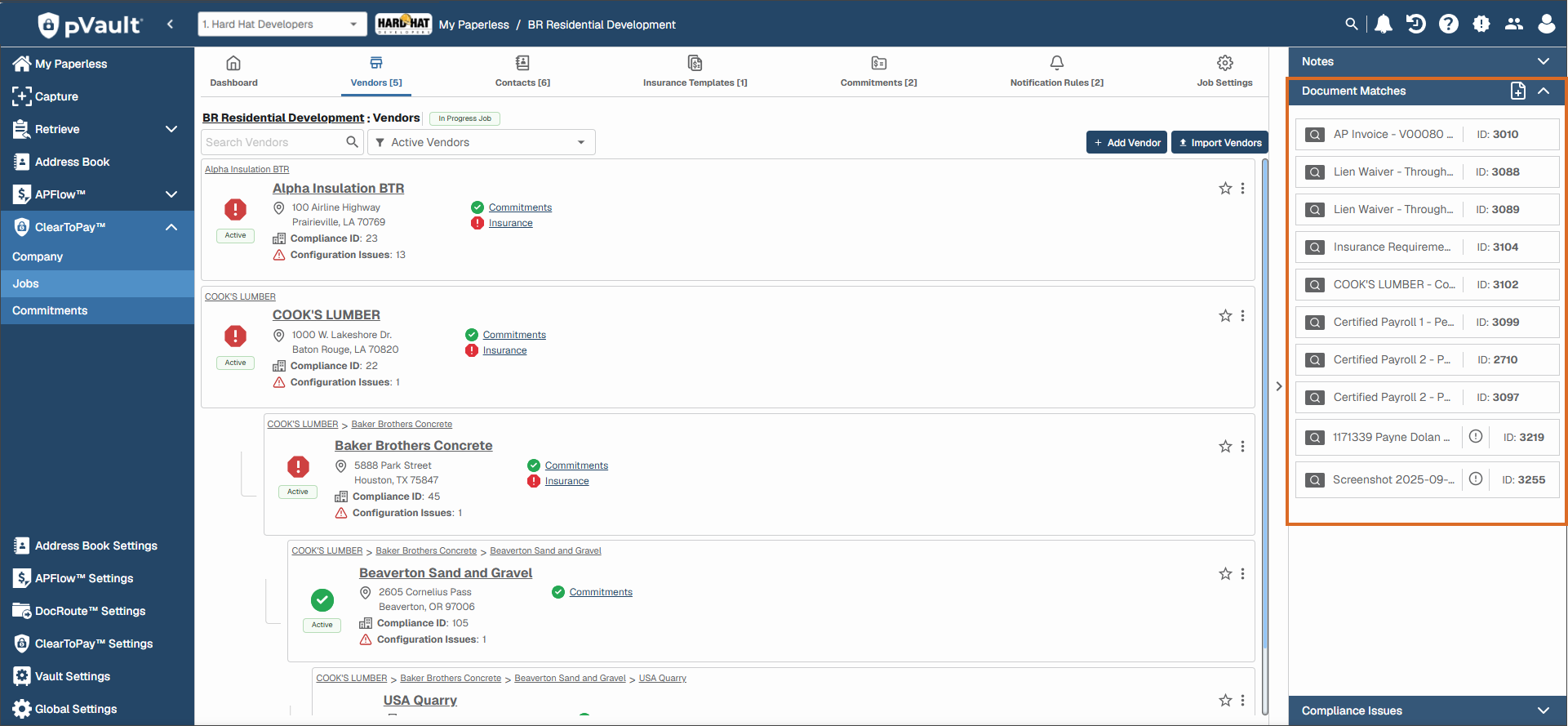Open the Insurance Templates [1] tab
The width and height of the screenshot is (1568, 726).
pos(695,72)
